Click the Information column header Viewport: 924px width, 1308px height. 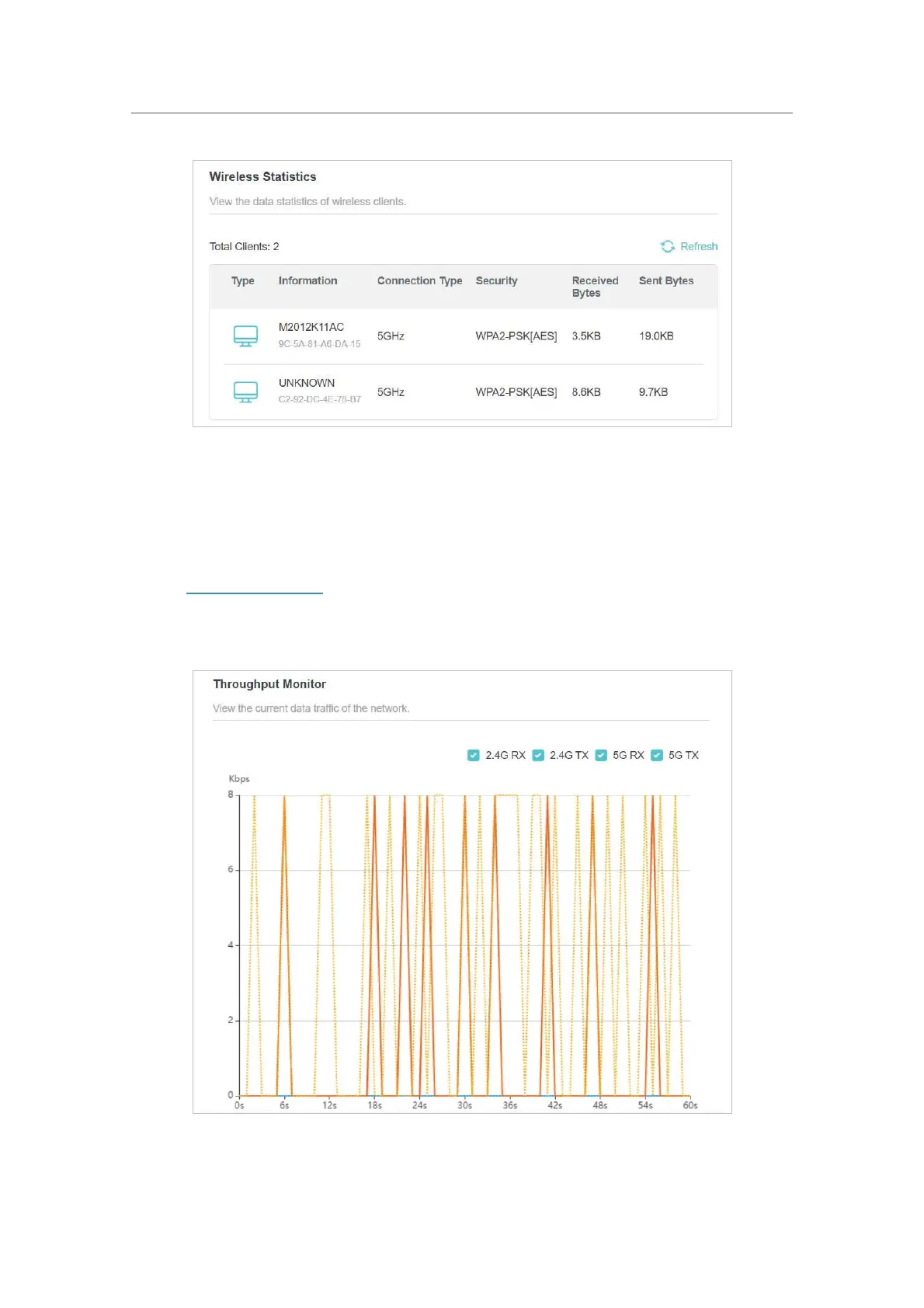pyautogui.click(x=307, y=280)
